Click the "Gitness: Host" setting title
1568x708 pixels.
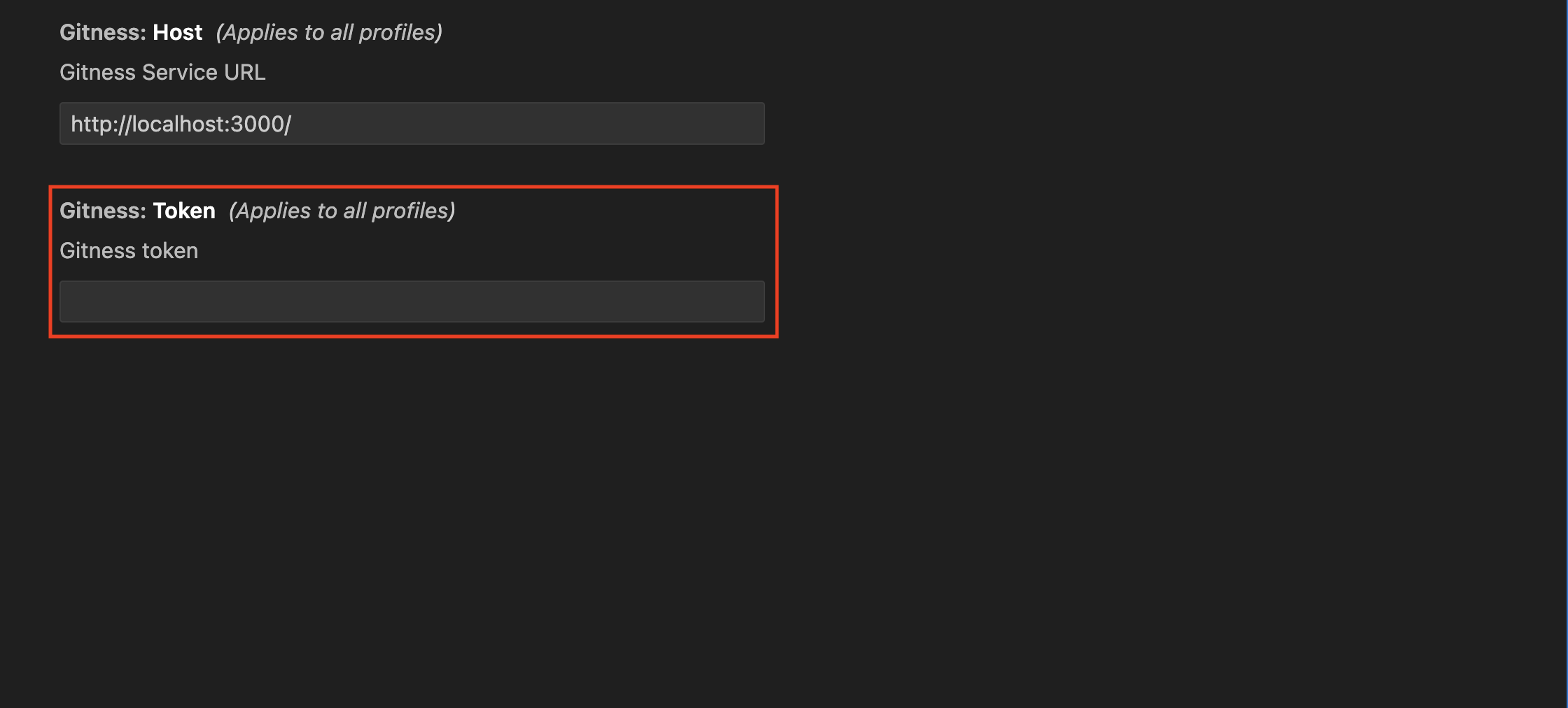coord(131,32)
